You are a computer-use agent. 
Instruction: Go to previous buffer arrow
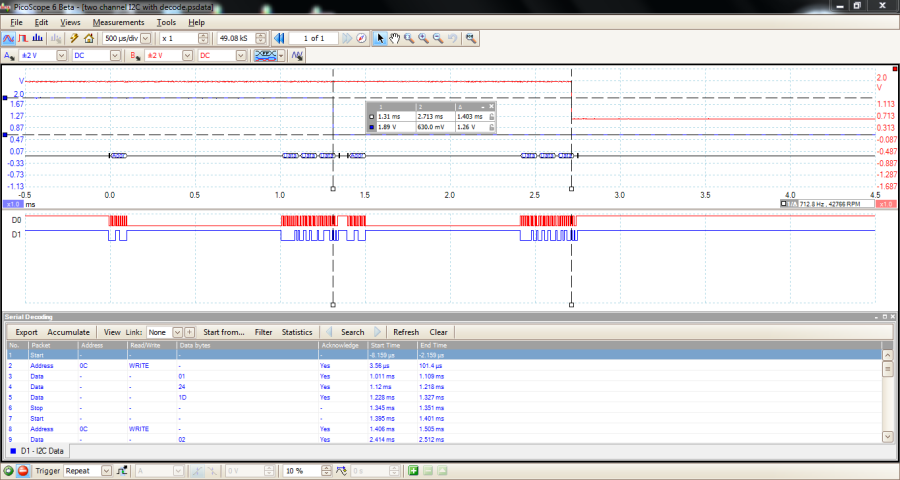(280, 38)
